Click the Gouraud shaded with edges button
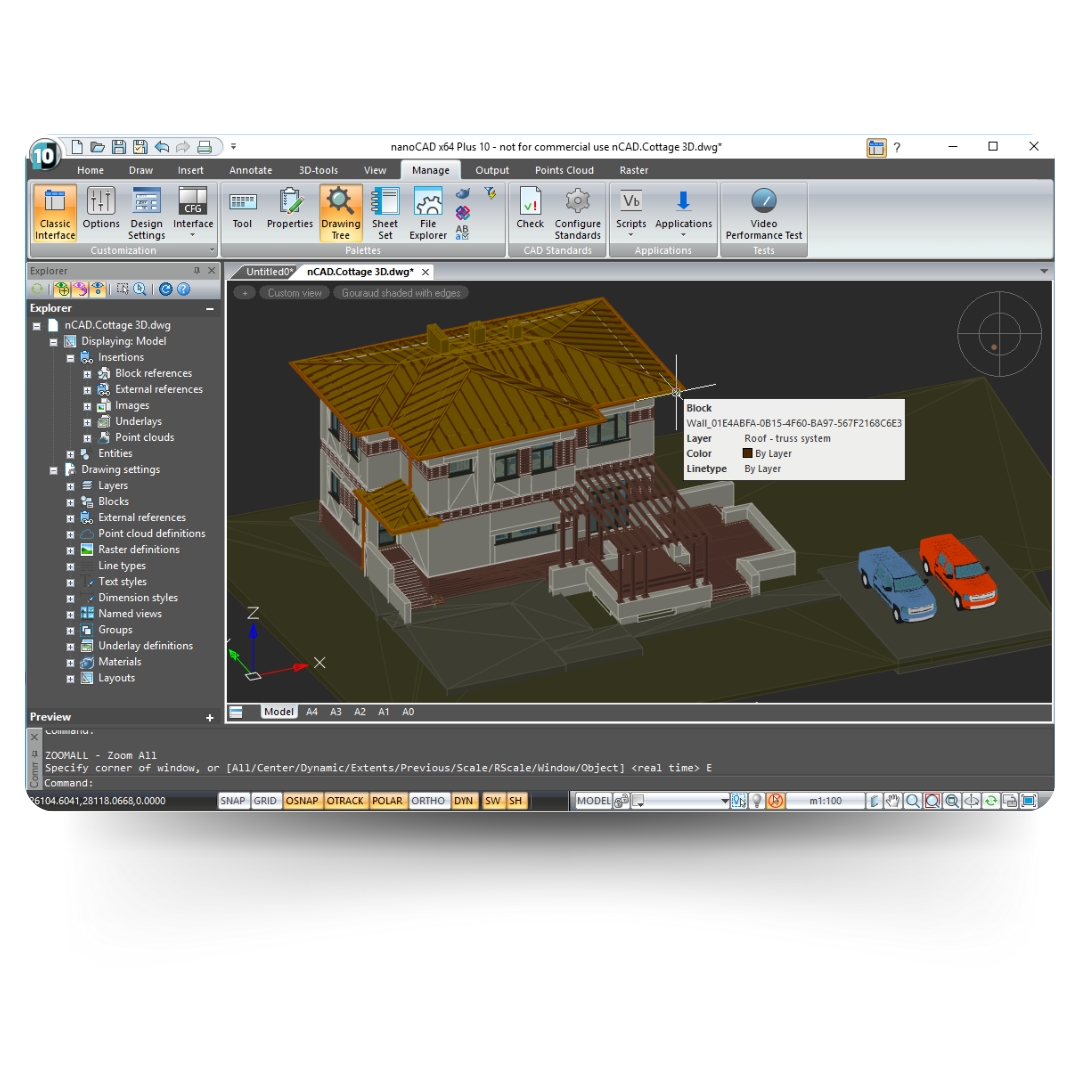The image size is (1080, 1080). (400, 292)
